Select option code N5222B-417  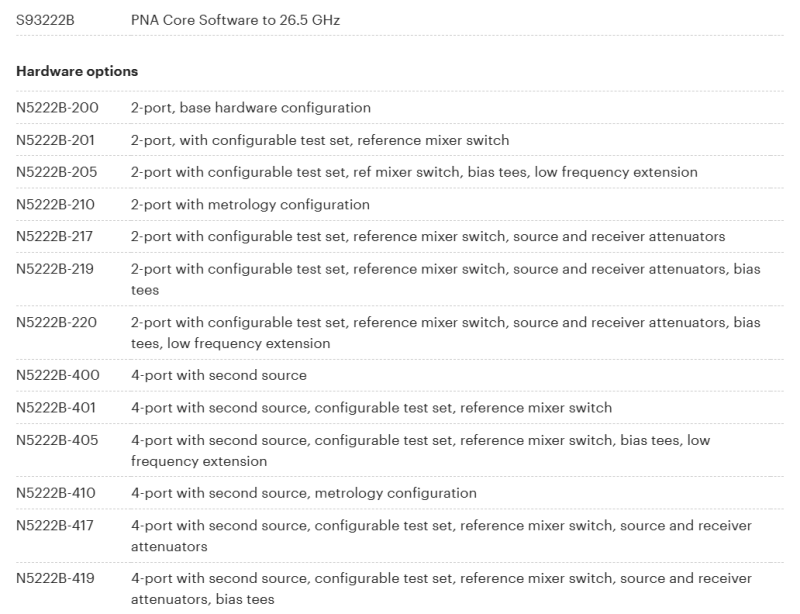coord(56,525)
